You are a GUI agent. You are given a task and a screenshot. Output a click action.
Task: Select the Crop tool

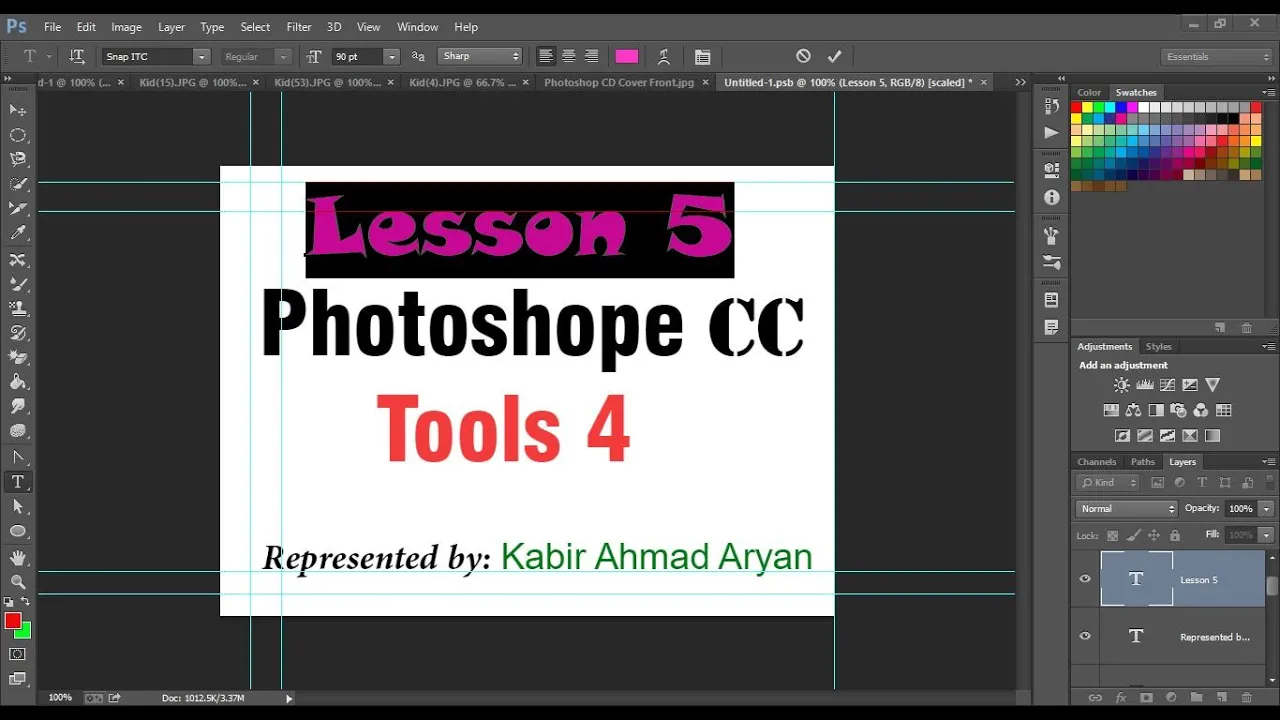point(18,209)
